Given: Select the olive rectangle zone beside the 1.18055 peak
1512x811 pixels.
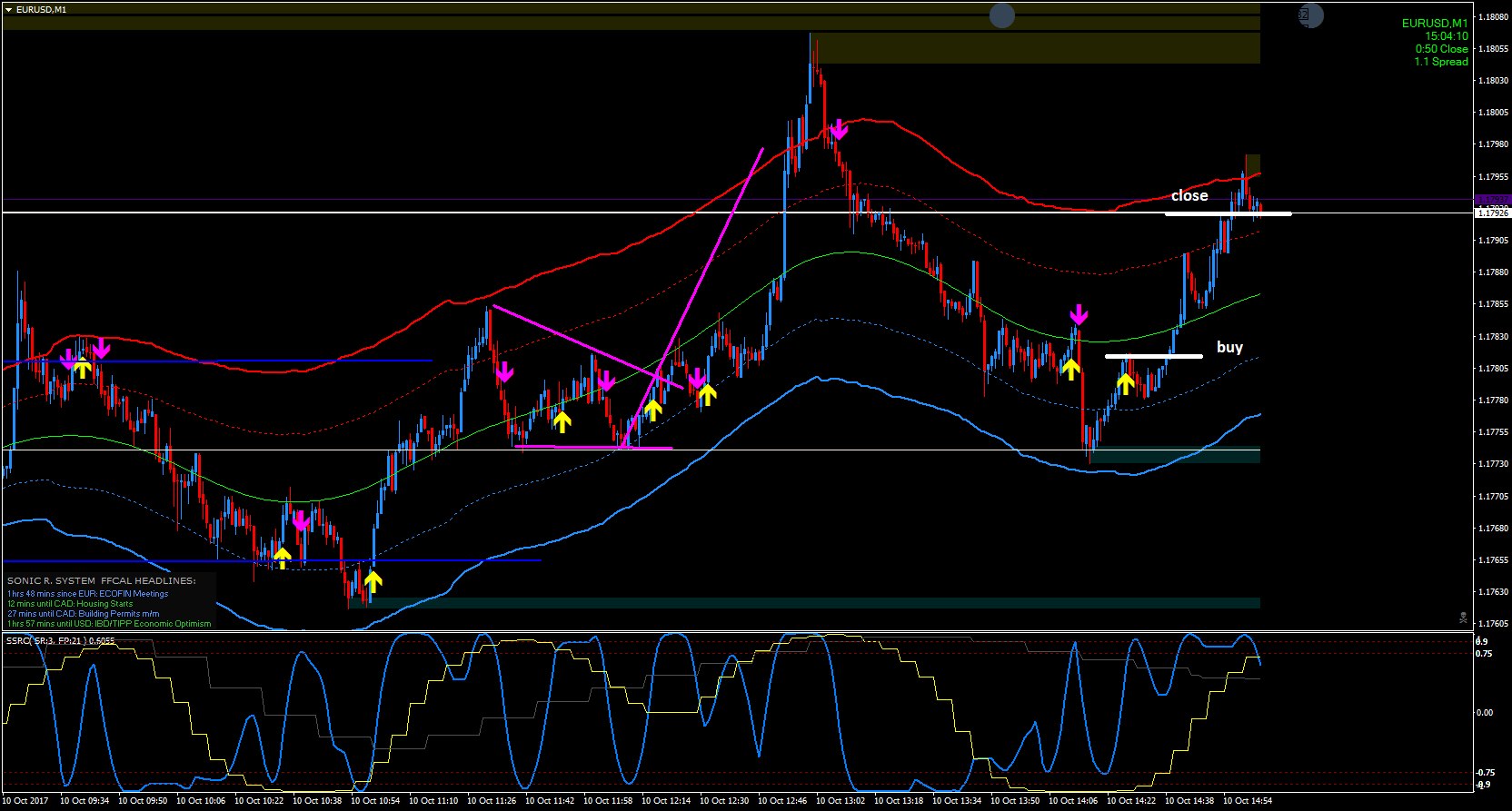Looking at the screenshot, I should click(1035, 48).
